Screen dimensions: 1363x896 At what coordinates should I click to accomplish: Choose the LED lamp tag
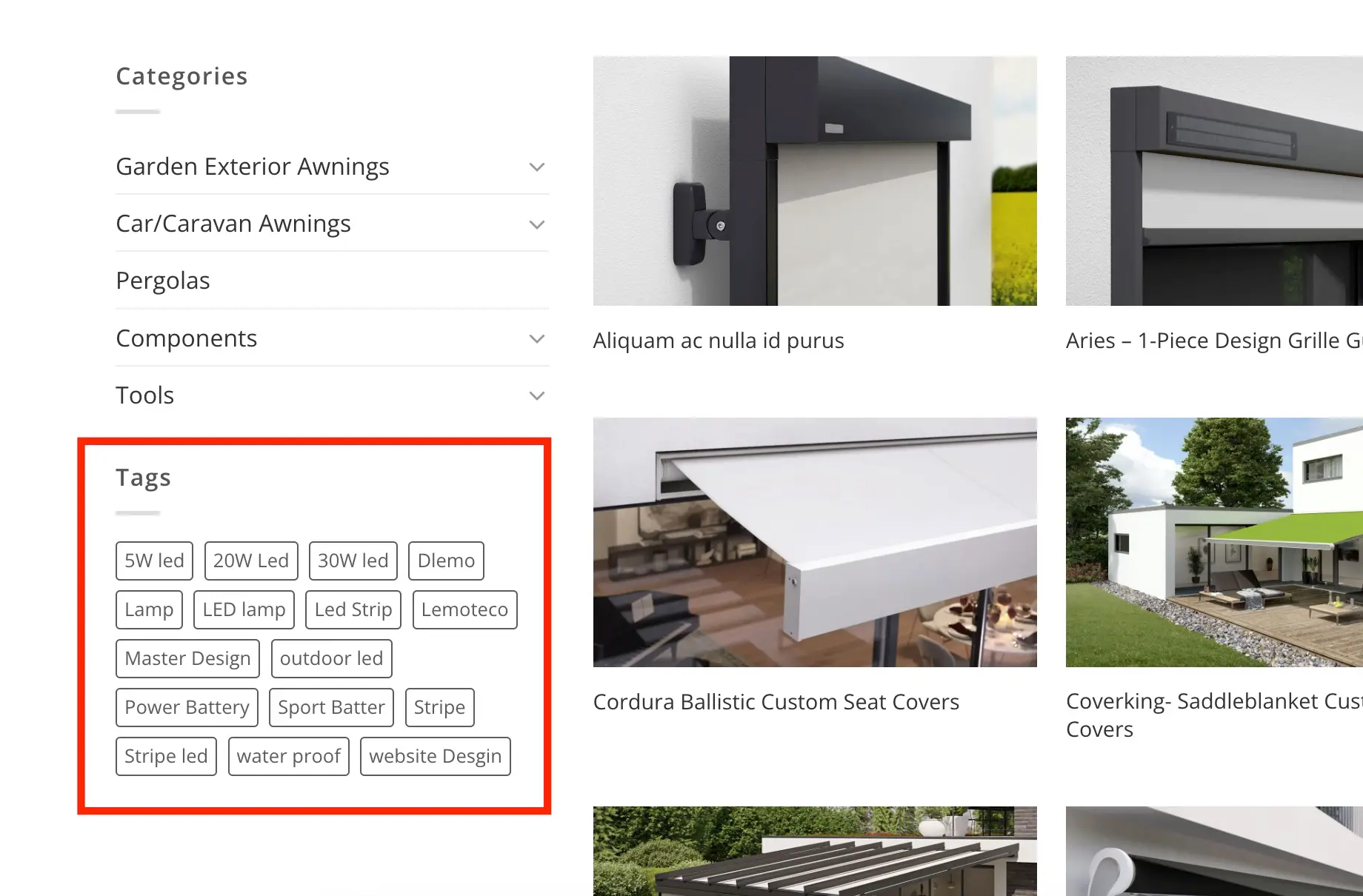click(244, 609)
